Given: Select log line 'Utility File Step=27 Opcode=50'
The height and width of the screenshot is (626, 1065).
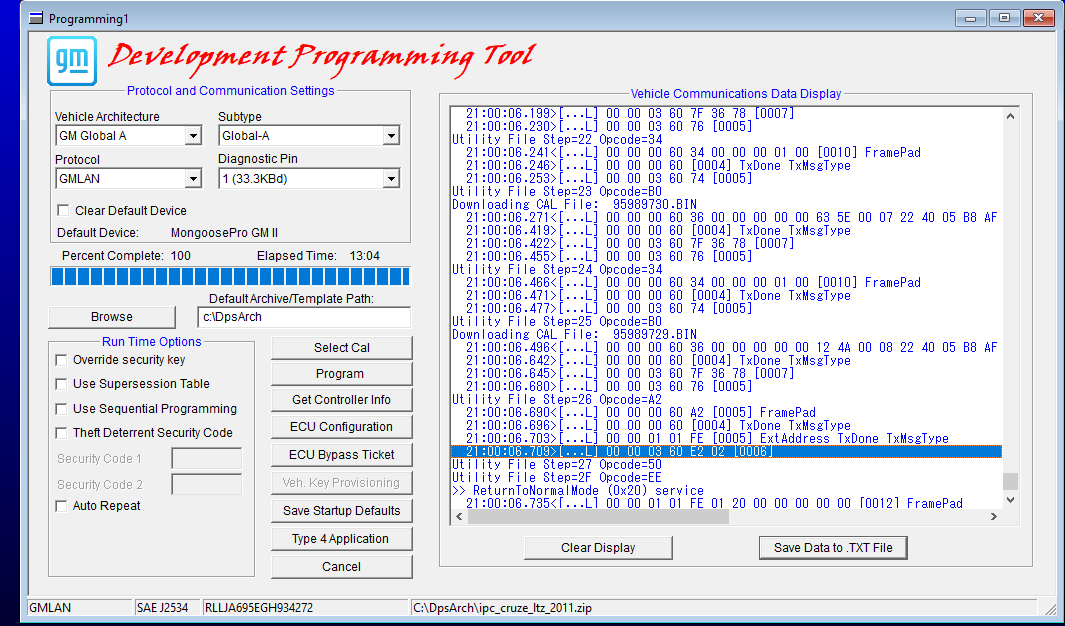Looking at the screenshot, I should point(557,464).
